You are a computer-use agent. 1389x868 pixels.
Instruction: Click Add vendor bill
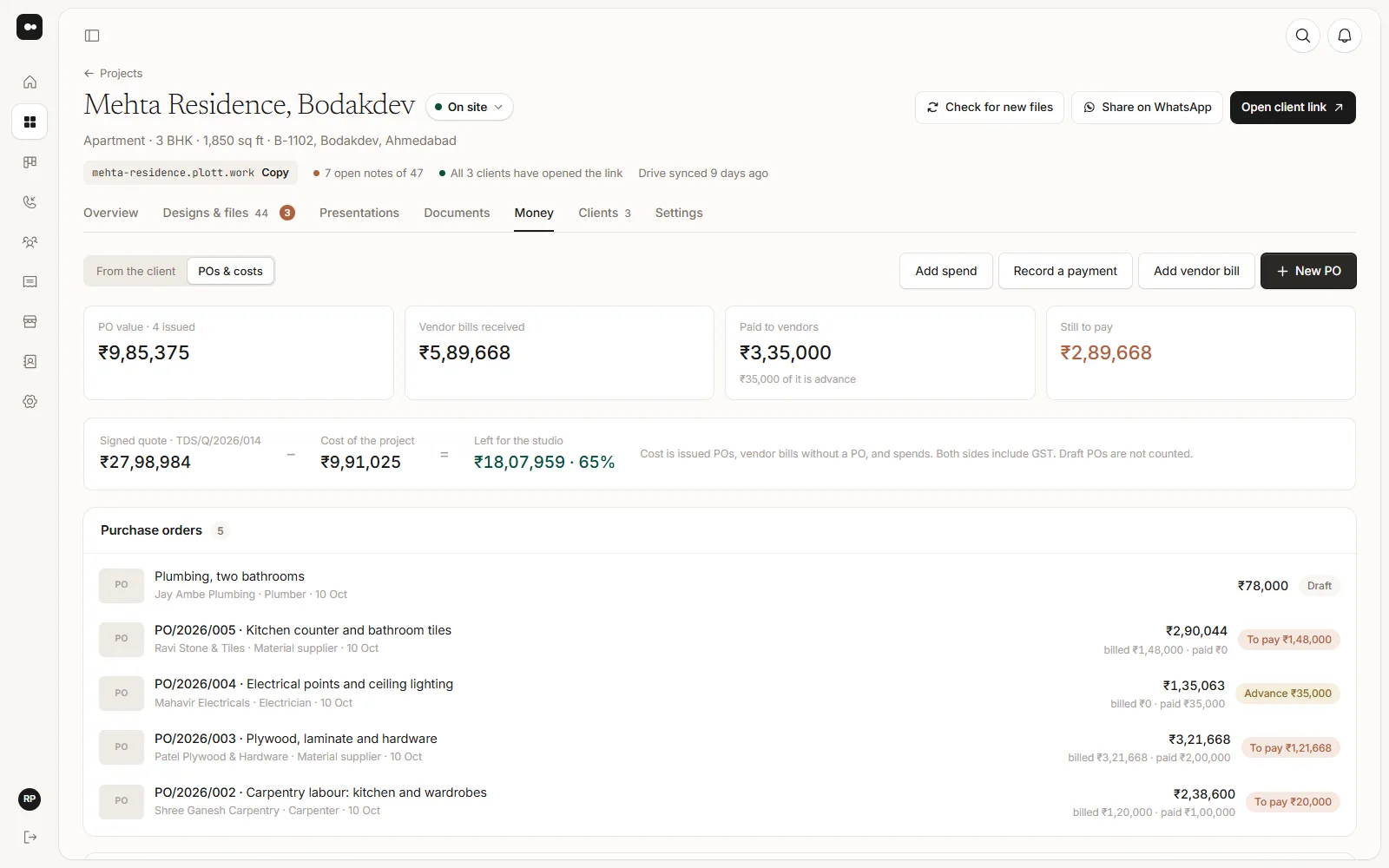[x=1196, y=272]
